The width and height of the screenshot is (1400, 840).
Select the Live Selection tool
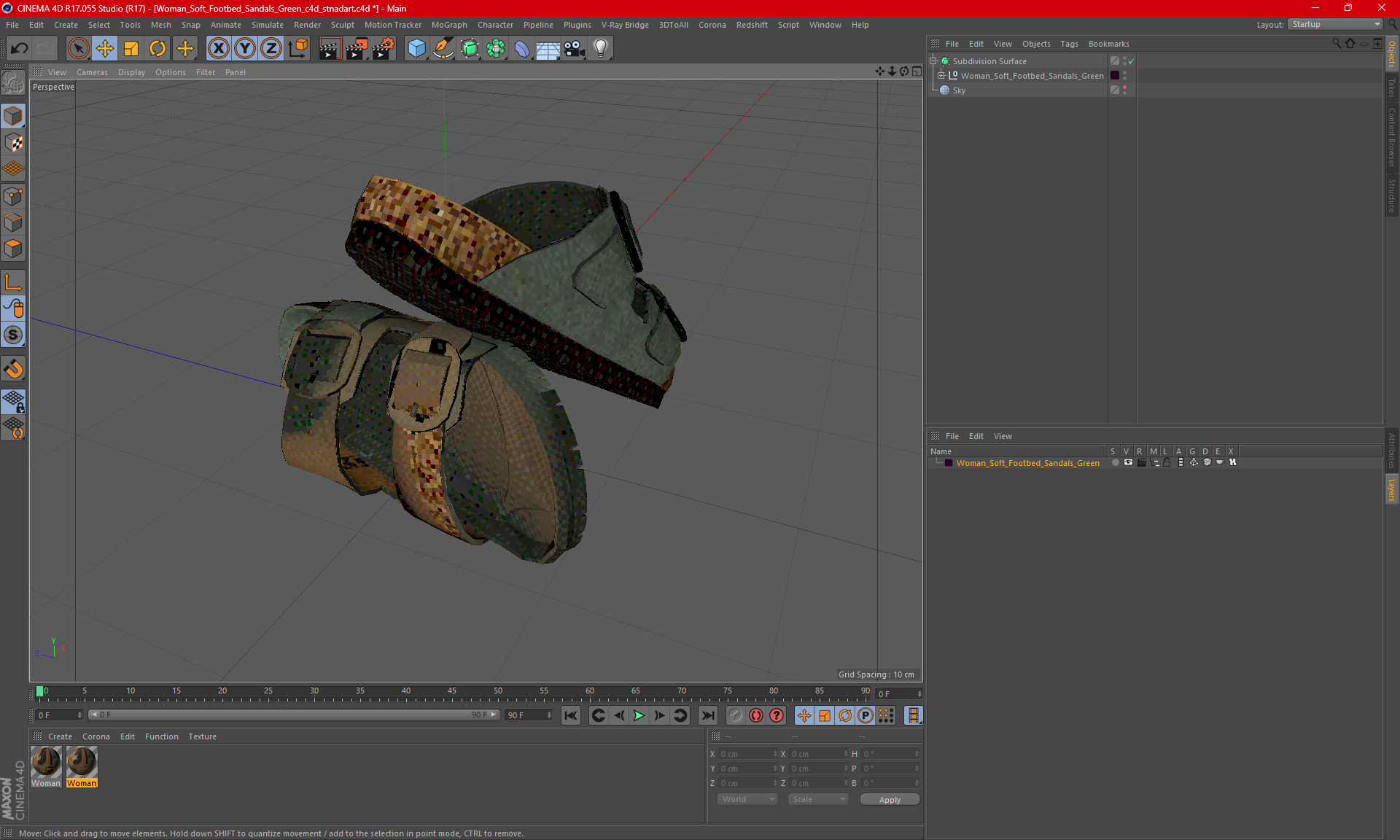click(78, 49)
